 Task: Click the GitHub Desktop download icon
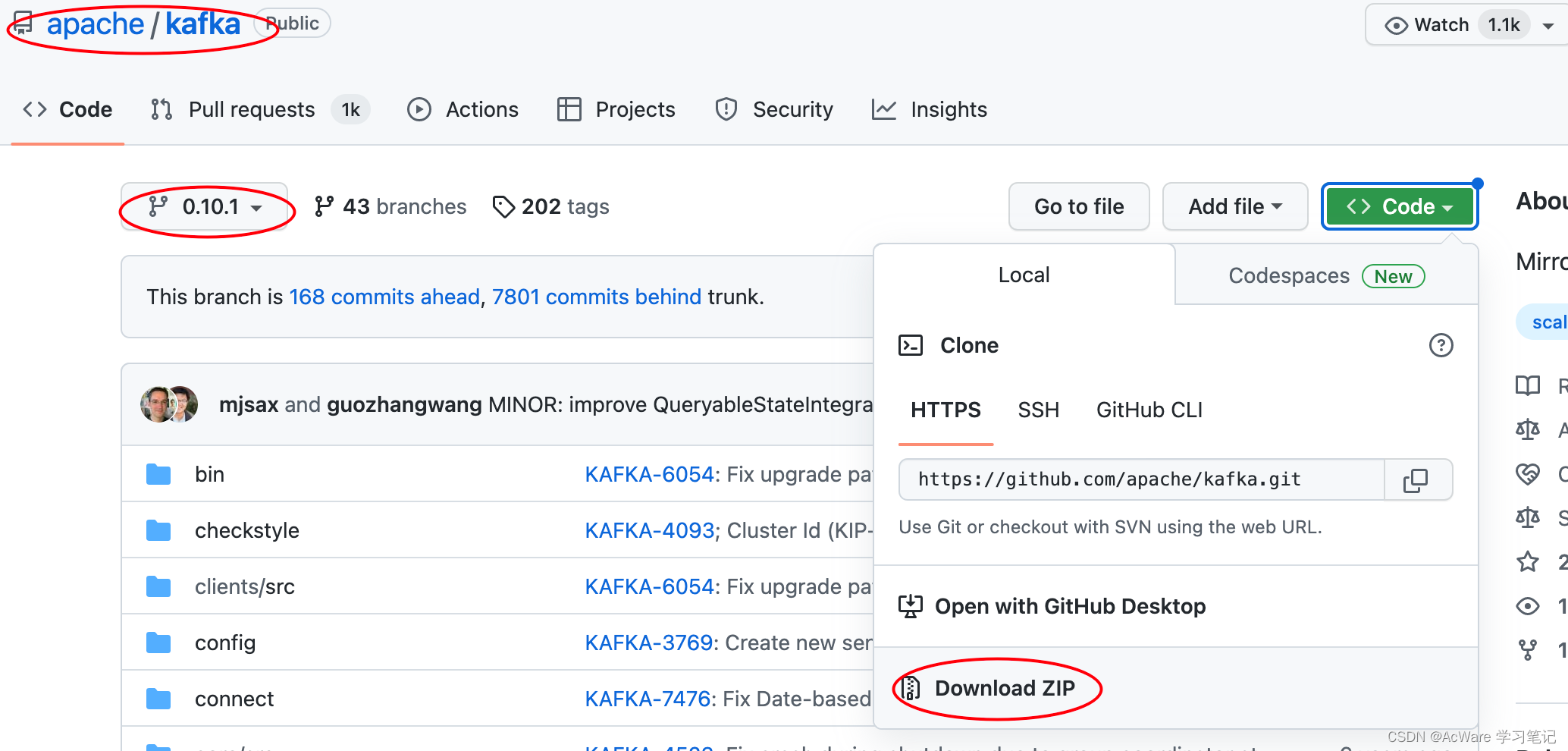click(911, 606)
